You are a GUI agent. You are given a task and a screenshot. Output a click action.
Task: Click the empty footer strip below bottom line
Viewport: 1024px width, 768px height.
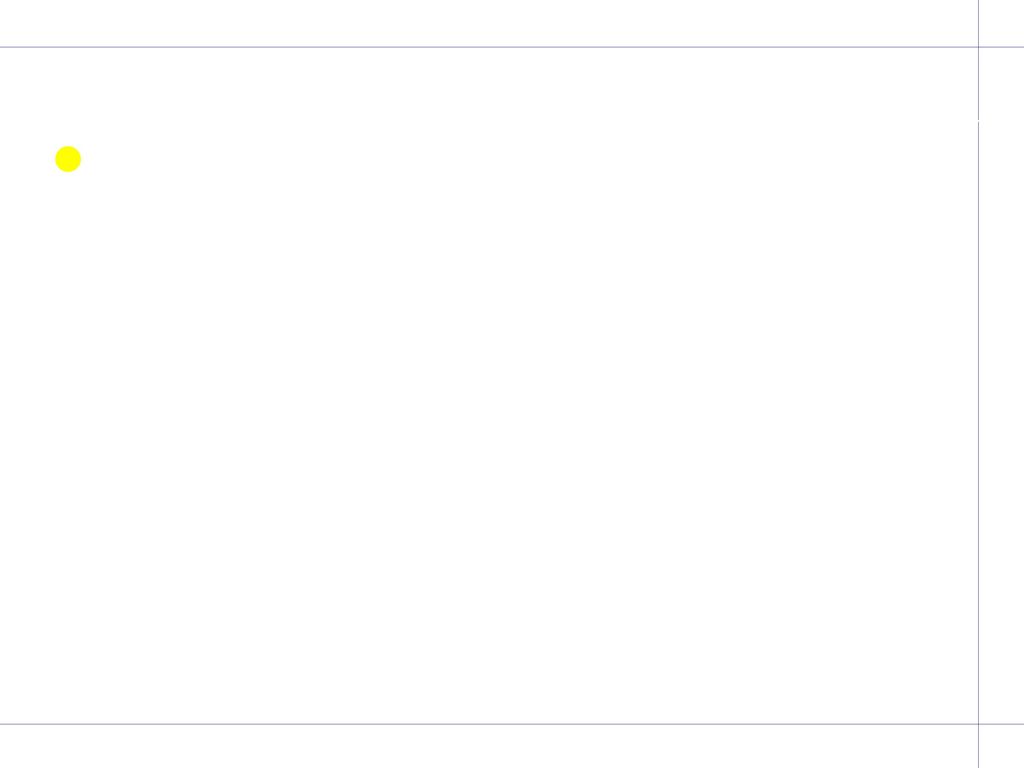coord(488,747)
